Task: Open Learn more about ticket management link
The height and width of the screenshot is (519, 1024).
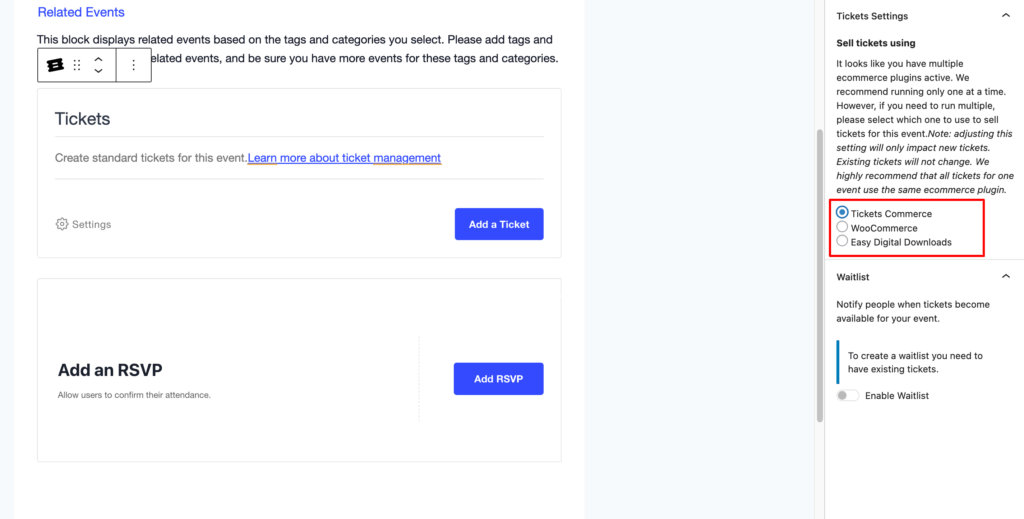Action: (344, 158)
